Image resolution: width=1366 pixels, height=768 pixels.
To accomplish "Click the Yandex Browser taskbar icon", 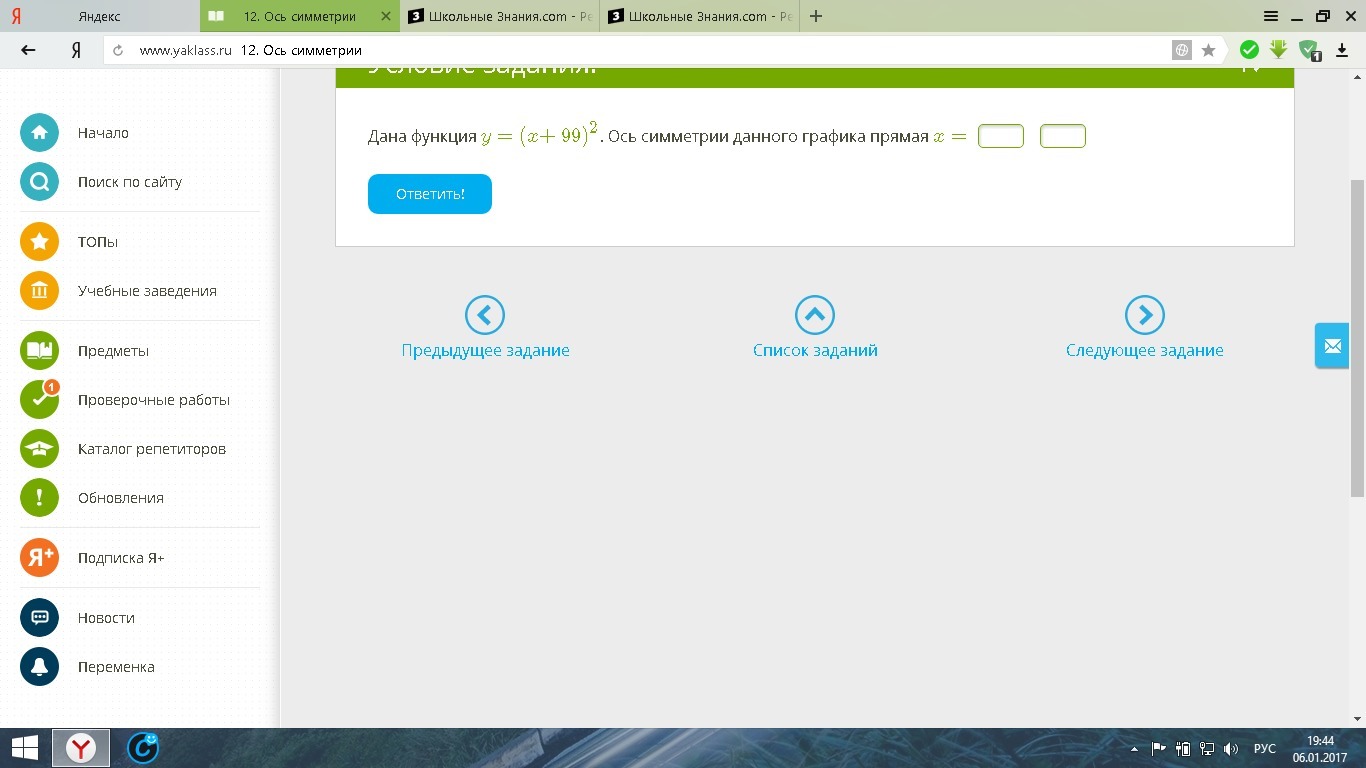I will [81, 748].
